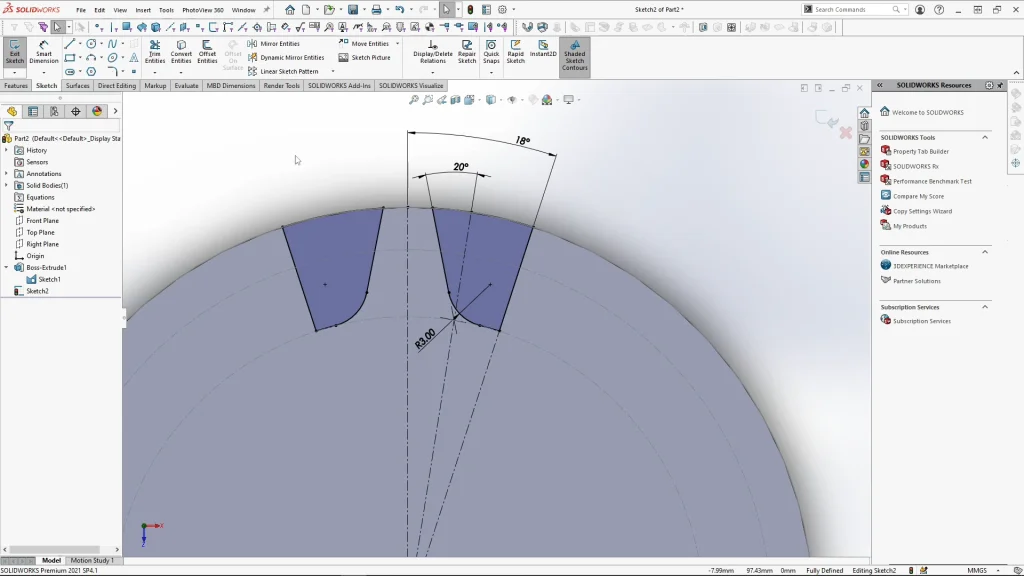Toggle Shaded Sketch Contours
The image size is (1024, 576).
coord(574,57)
